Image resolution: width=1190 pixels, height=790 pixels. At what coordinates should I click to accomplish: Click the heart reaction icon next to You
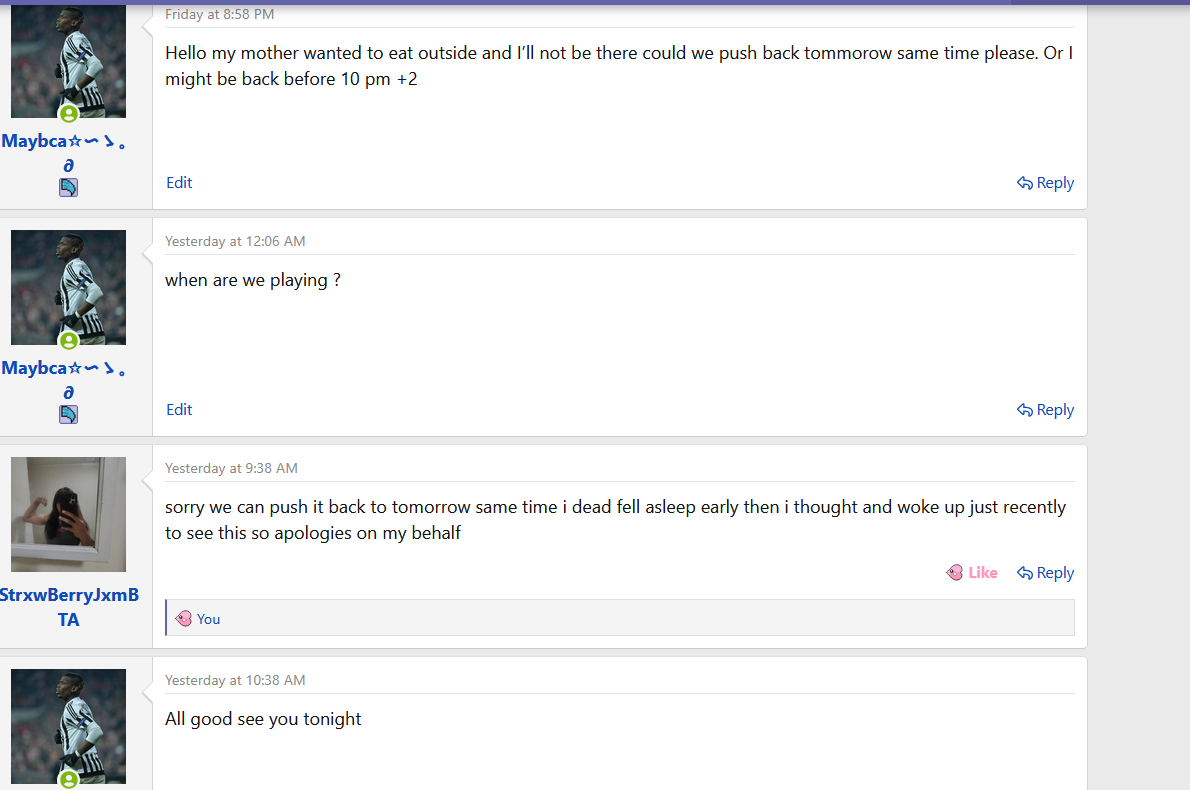point(184,618)
